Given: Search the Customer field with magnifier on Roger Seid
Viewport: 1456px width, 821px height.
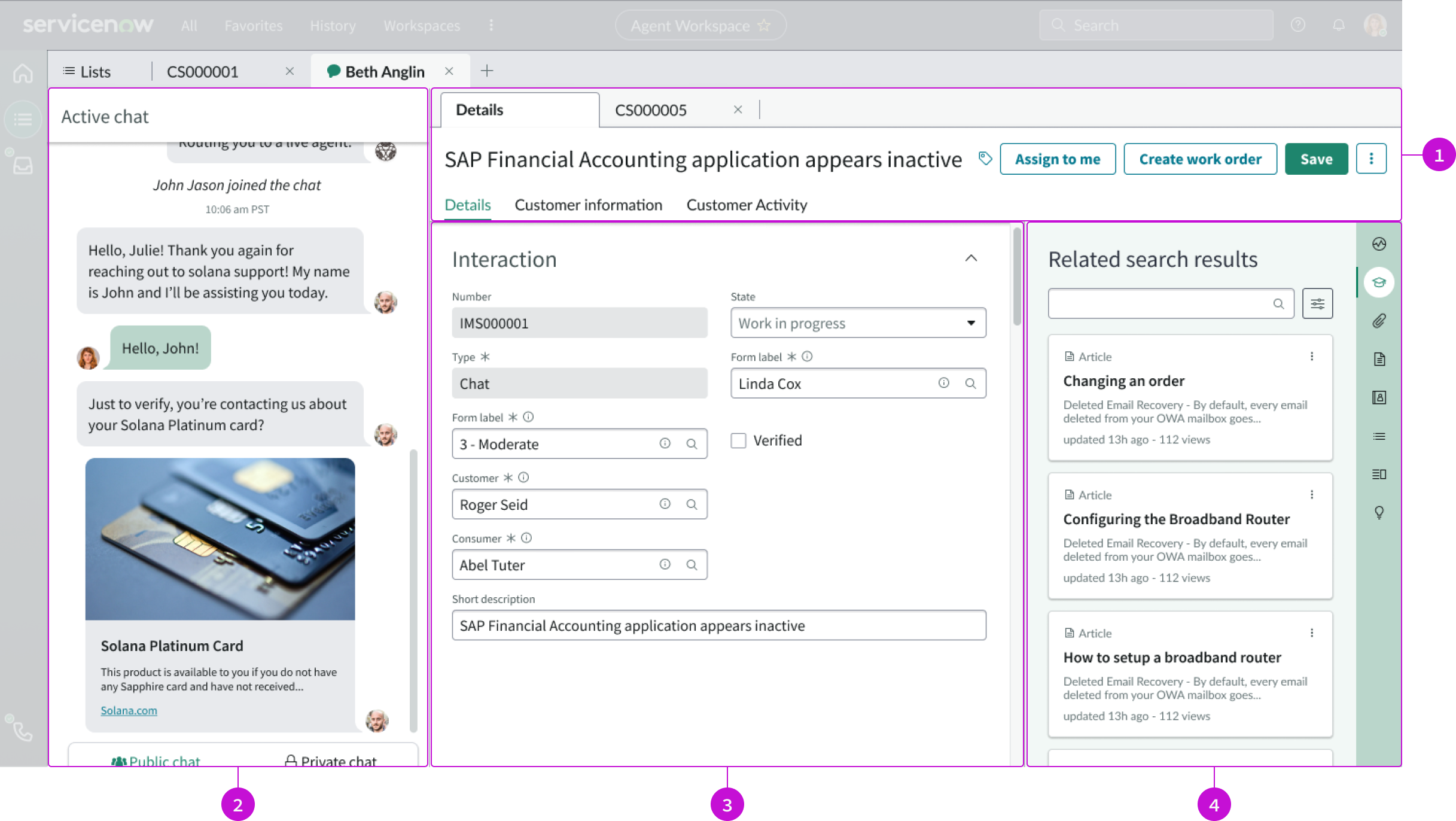Looking at the screenshot, I should (693, 504).
